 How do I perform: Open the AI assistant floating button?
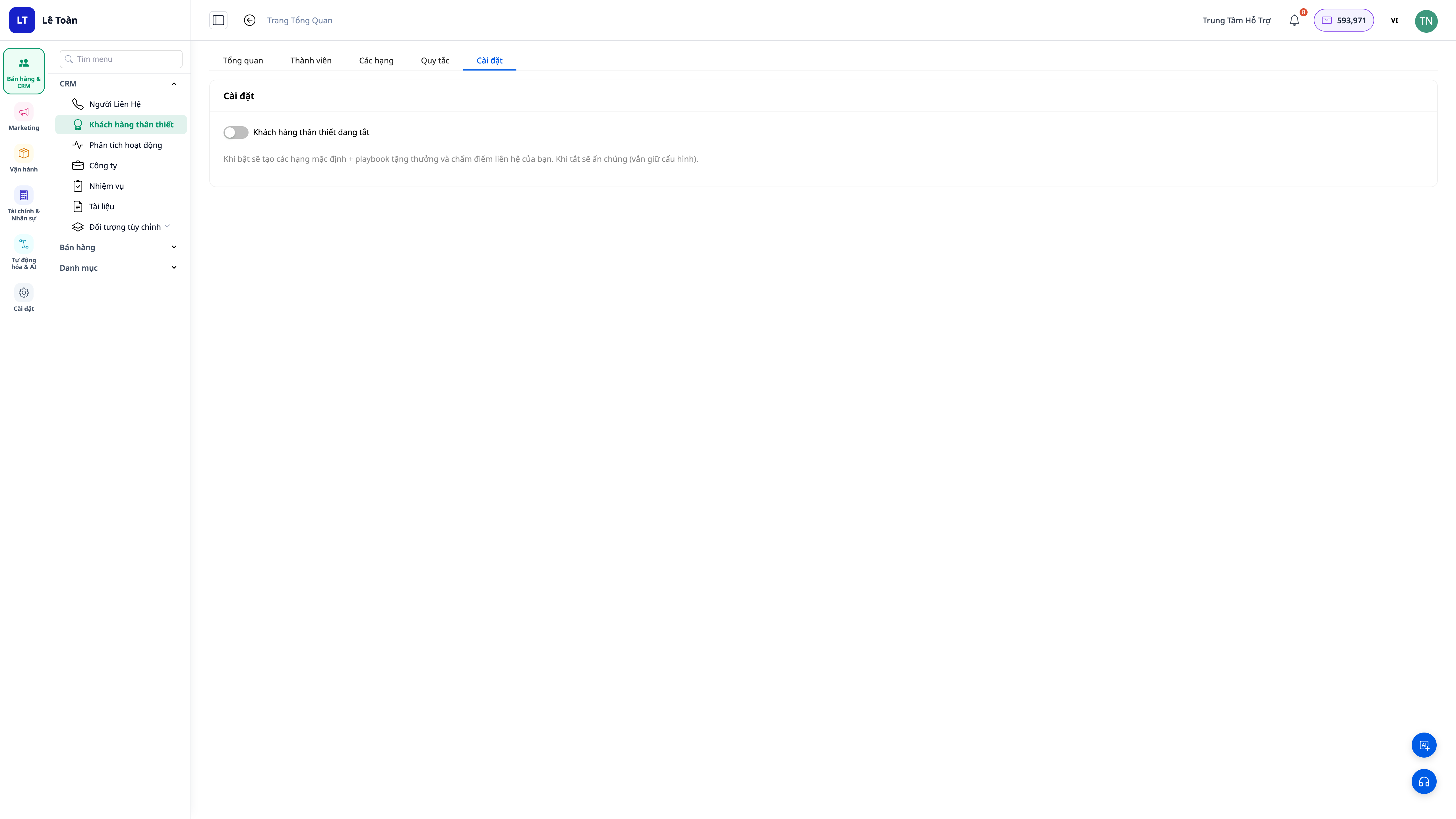point(1424,745)
